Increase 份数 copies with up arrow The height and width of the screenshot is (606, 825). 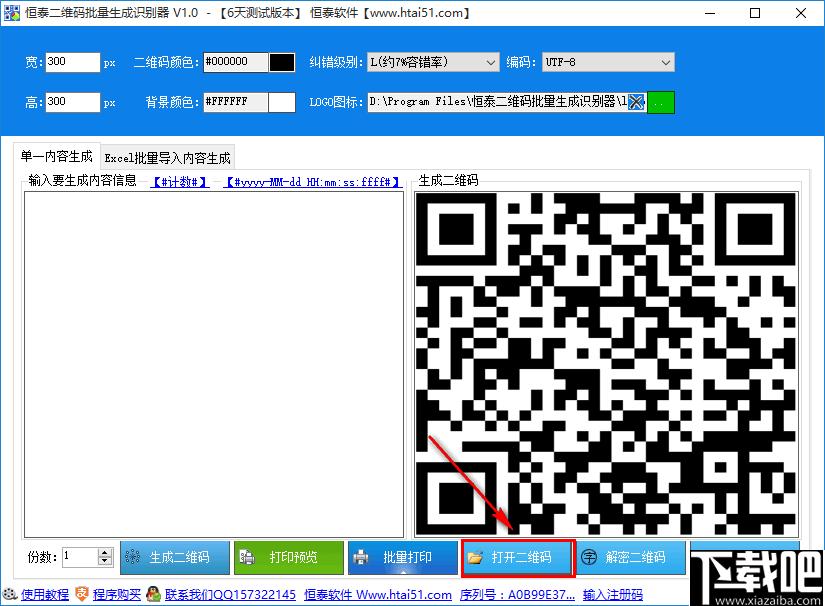pos(105,553)
